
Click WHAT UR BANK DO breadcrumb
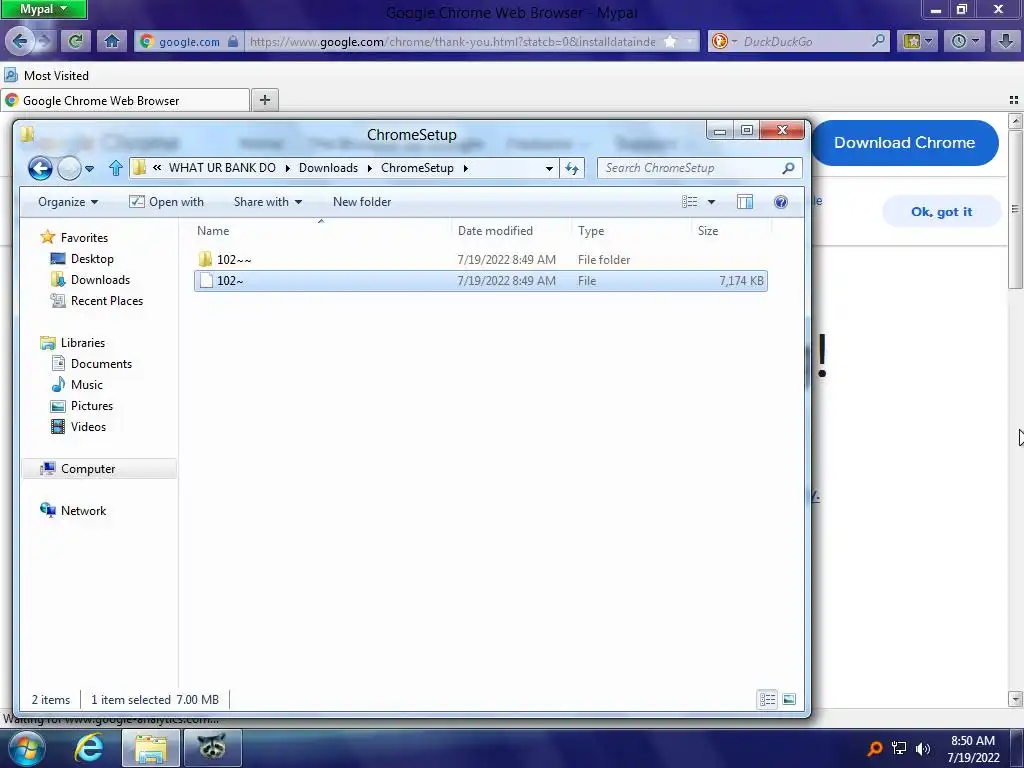pyautogui.click(x=222, y=168)
